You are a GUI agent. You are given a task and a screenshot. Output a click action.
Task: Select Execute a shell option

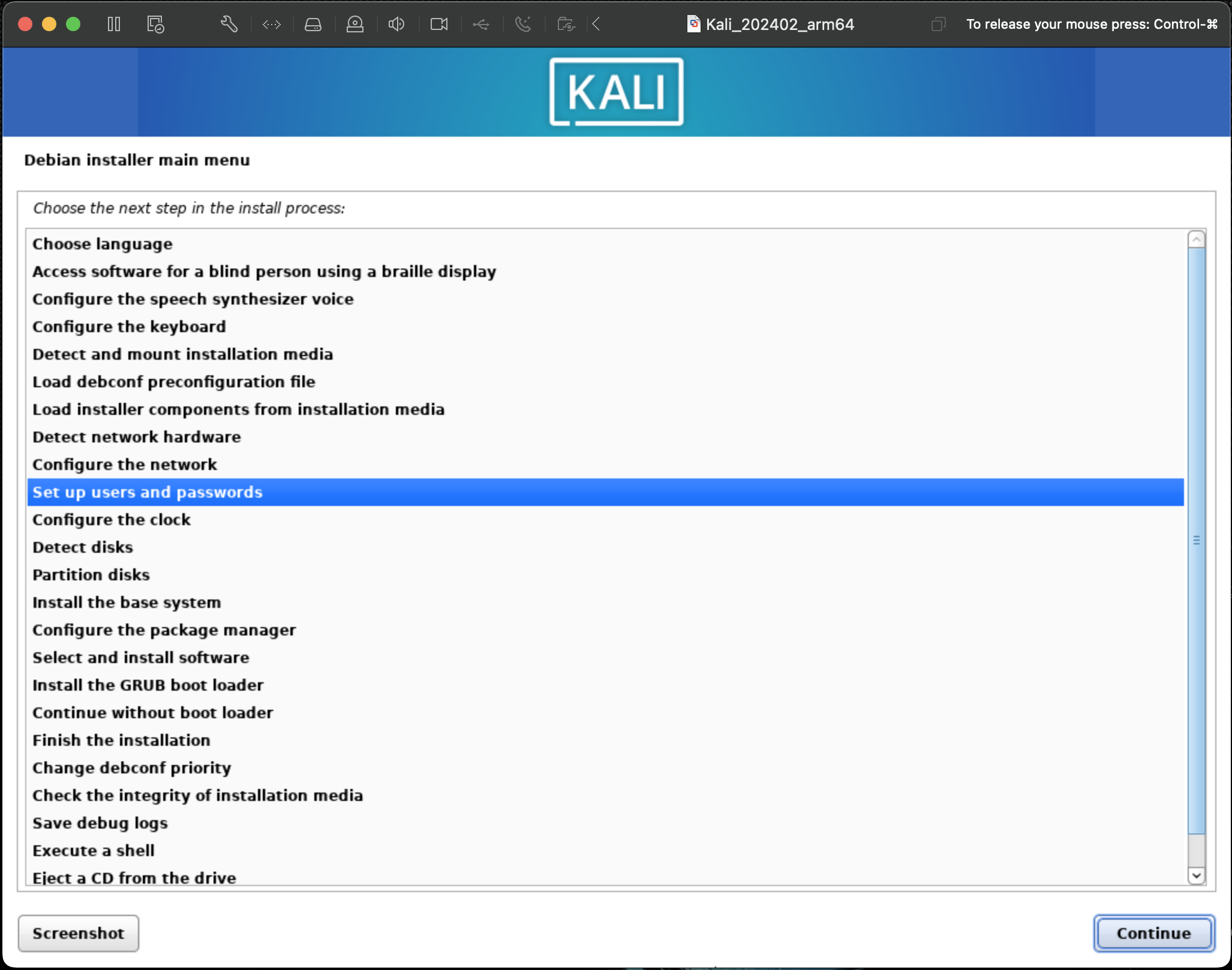93,850
